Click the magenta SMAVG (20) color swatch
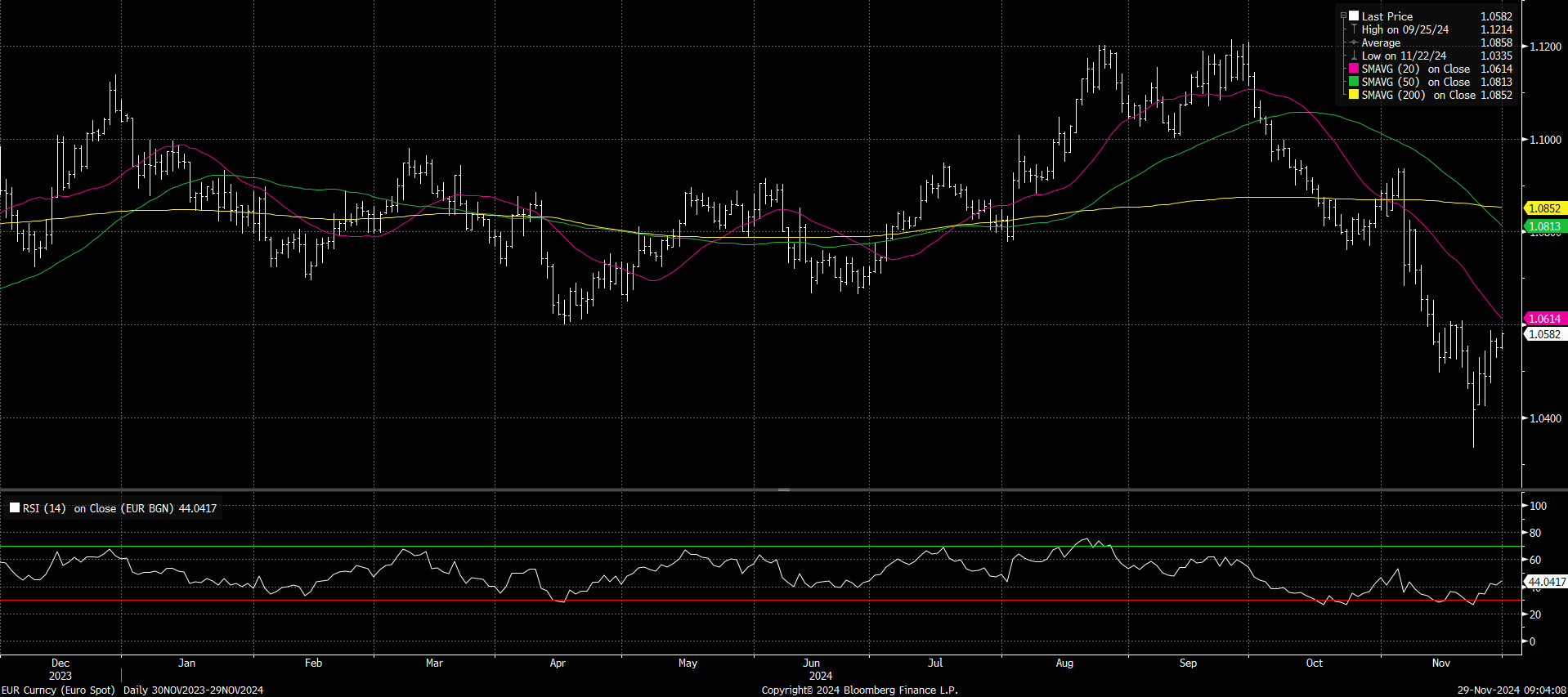The width and height of the screenshot is (1568, 697). pos(1354,69)
